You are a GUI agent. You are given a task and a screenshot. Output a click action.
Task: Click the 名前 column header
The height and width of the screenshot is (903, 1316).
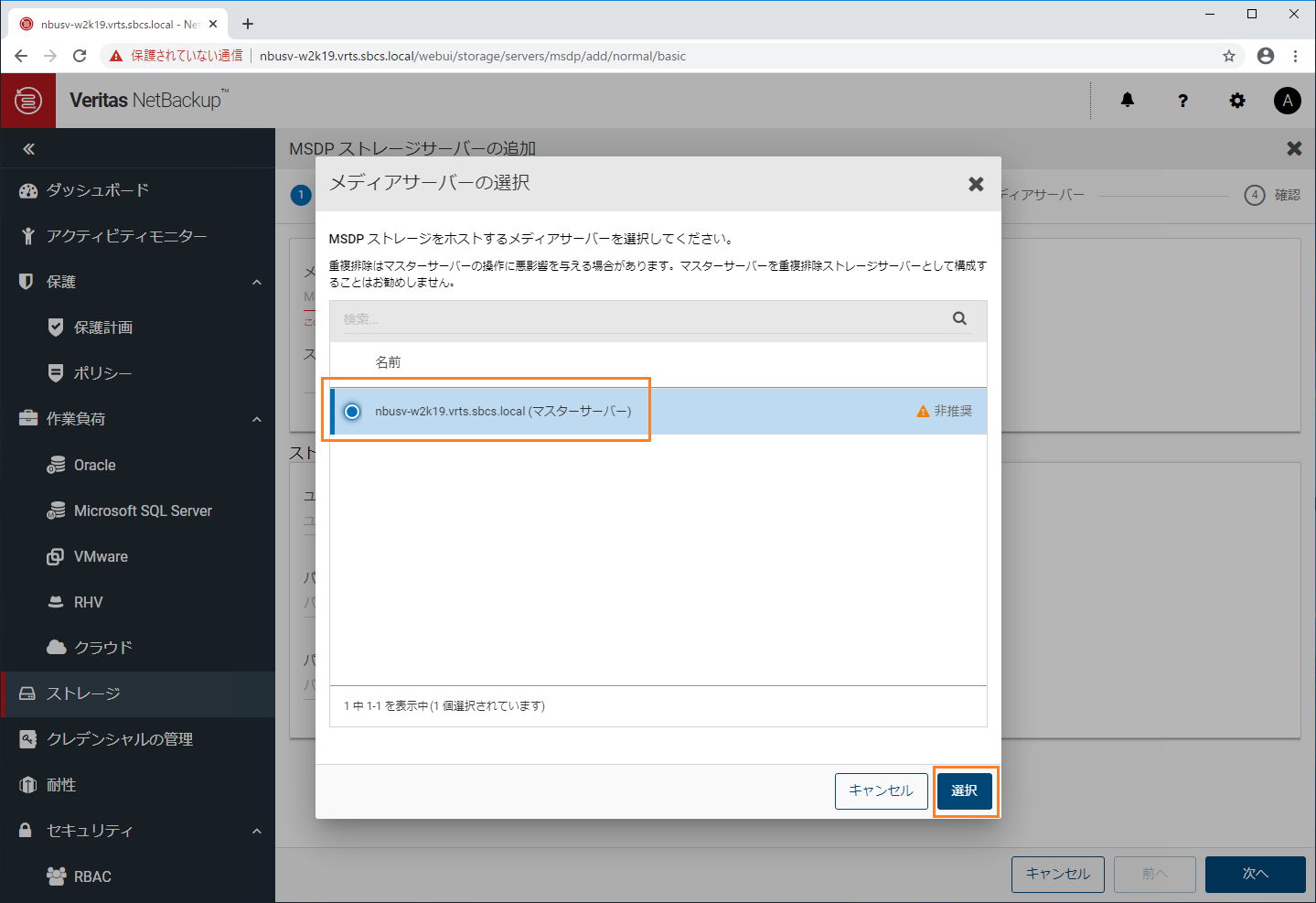pos(388,362)
